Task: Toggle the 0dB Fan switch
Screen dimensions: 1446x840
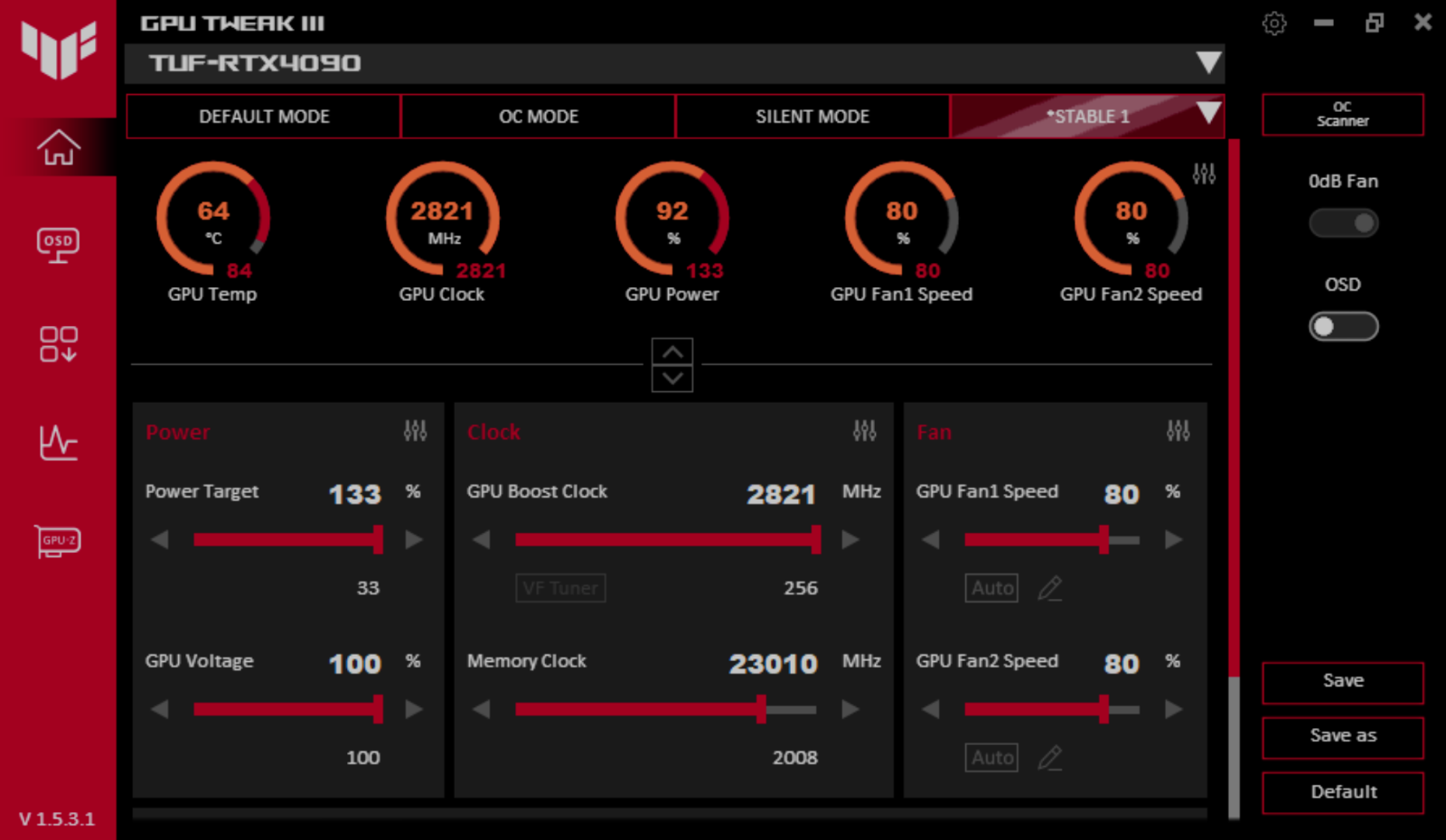Action: point(1343,223)
